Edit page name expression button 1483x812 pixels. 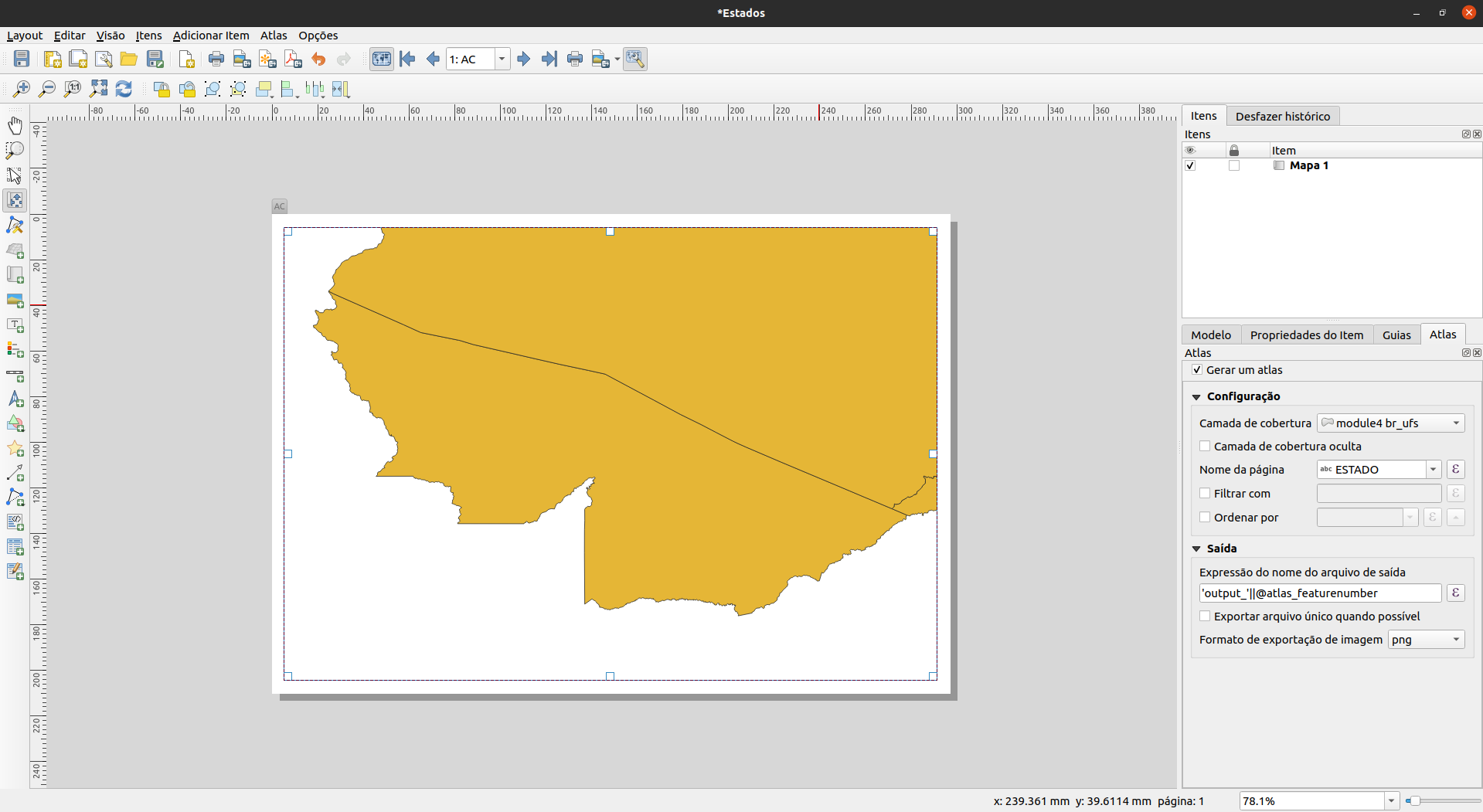click(1455, 469)
